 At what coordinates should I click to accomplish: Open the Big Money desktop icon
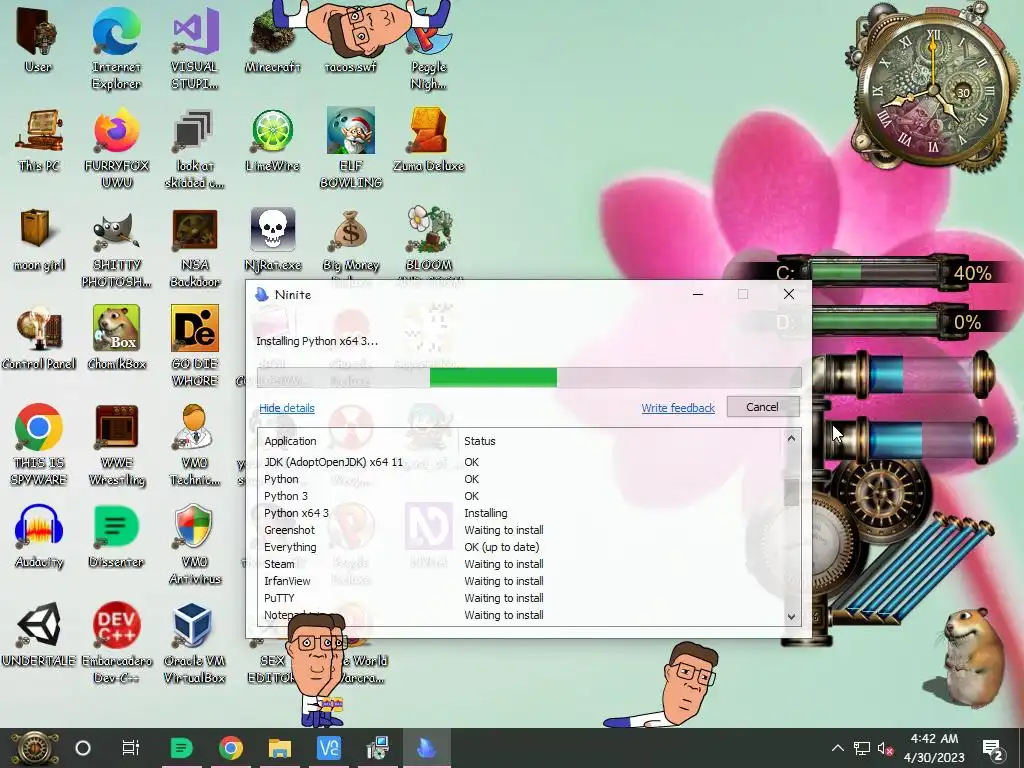click(x=351, y=239)
